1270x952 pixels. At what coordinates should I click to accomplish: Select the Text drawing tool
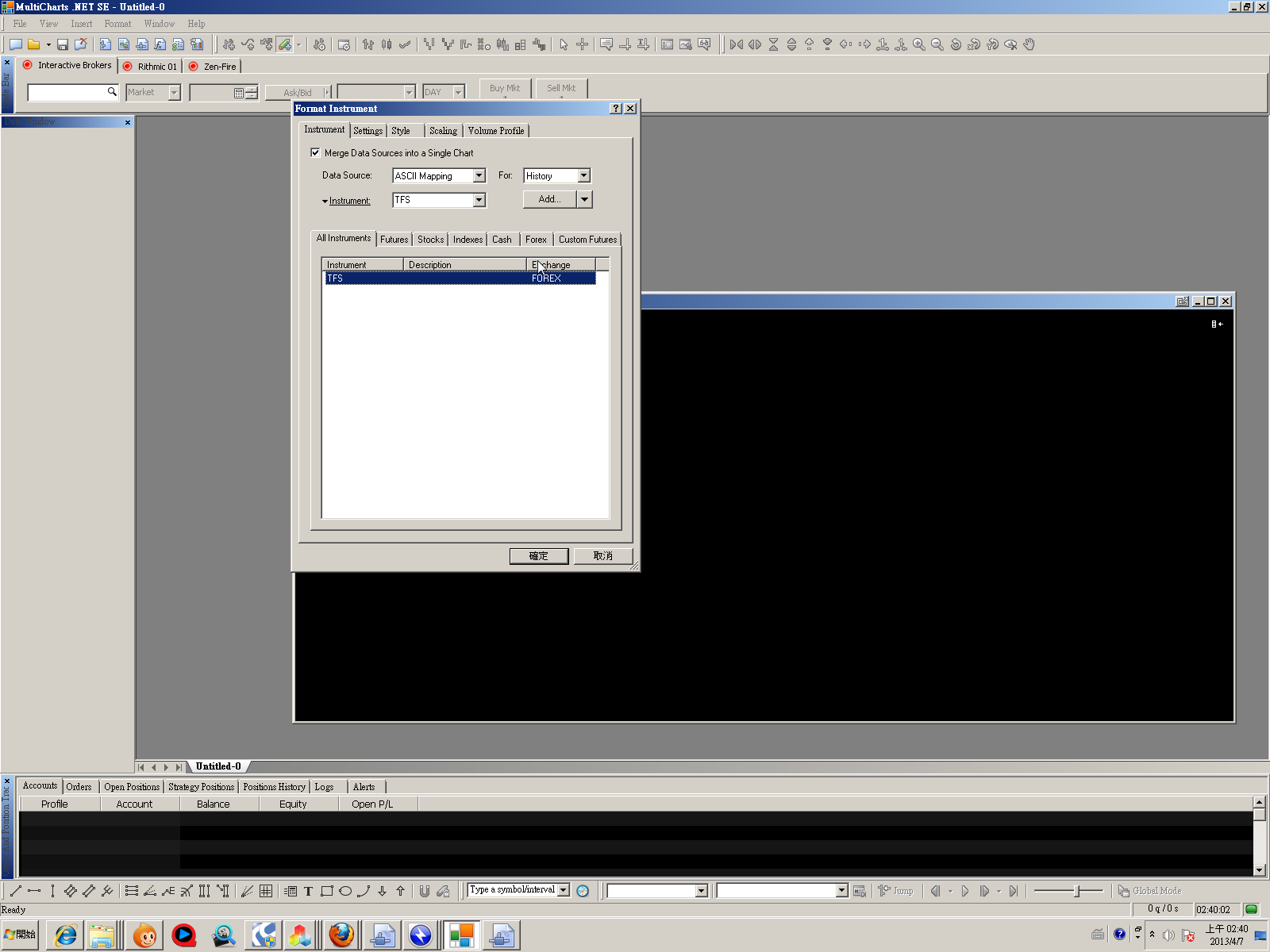[x=308, y=891]
